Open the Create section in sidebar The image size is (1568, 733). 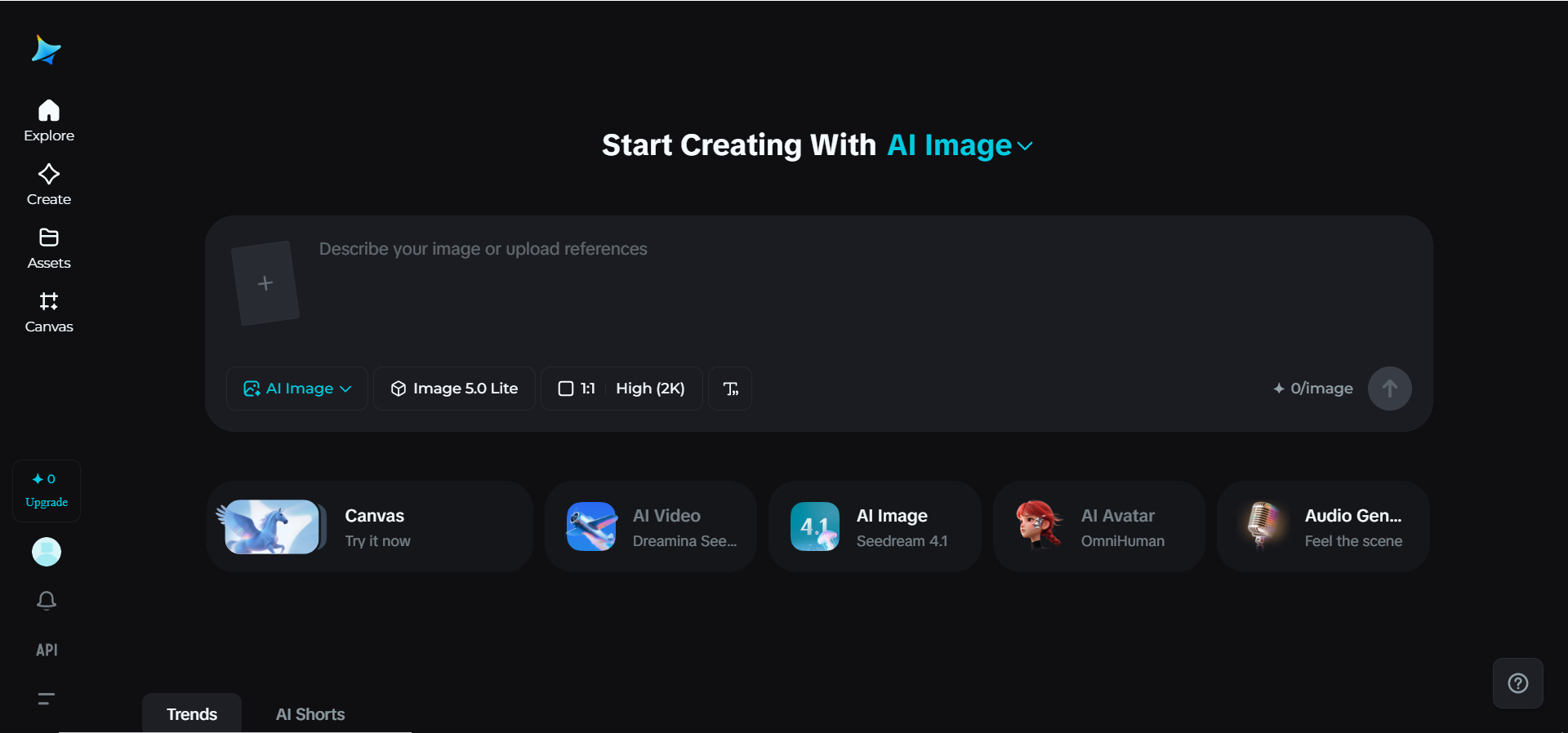[x=49, y=184]
